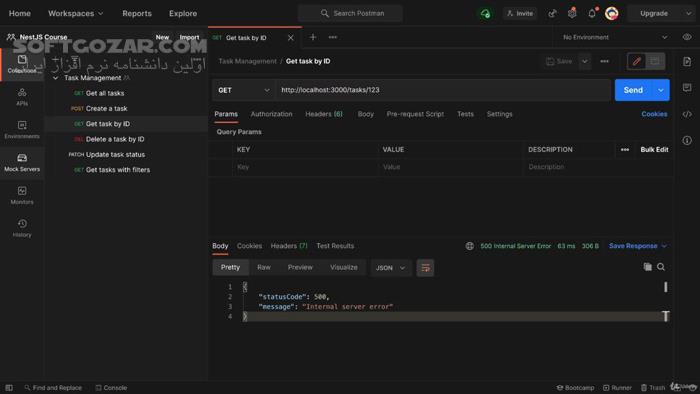This screenshot has height=394, width=700.
Task: Click the environment quick look eye icon
Action: pyautogui.click(x=687, y=37)
